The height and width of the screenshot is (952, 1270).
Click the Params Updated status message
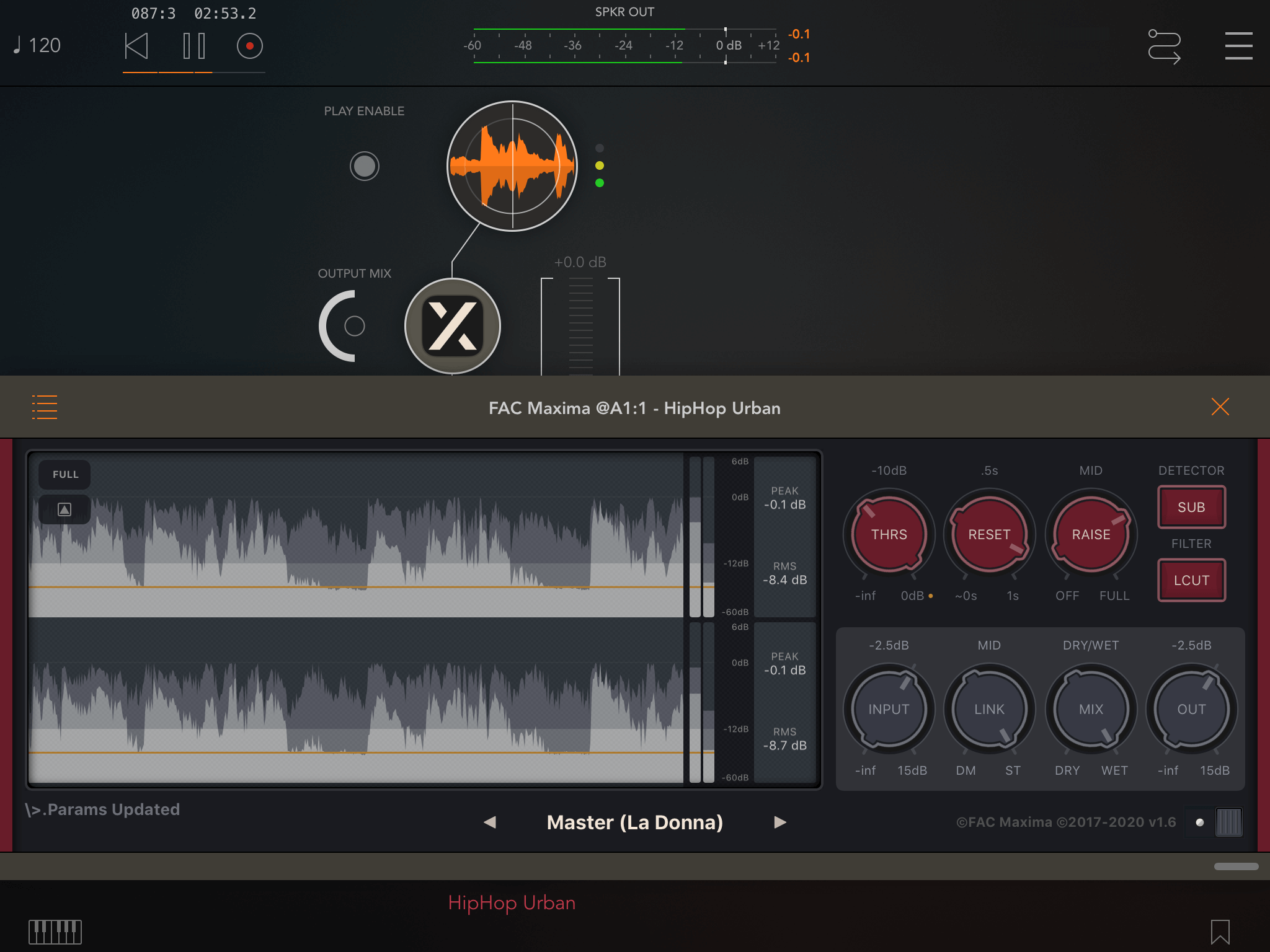[x=102, y=809]
